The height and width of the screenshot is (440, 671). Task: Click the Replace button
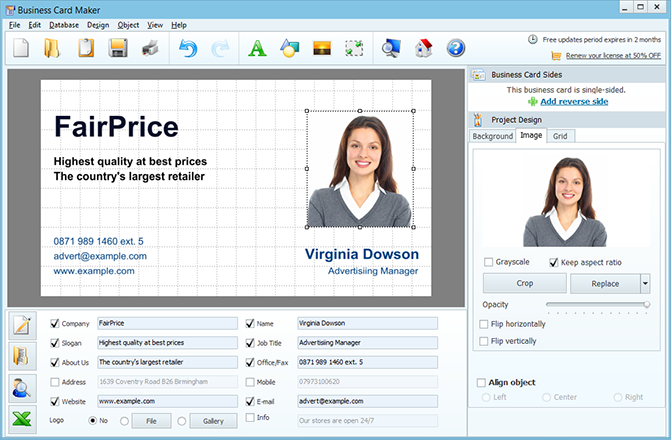point(605,283)
